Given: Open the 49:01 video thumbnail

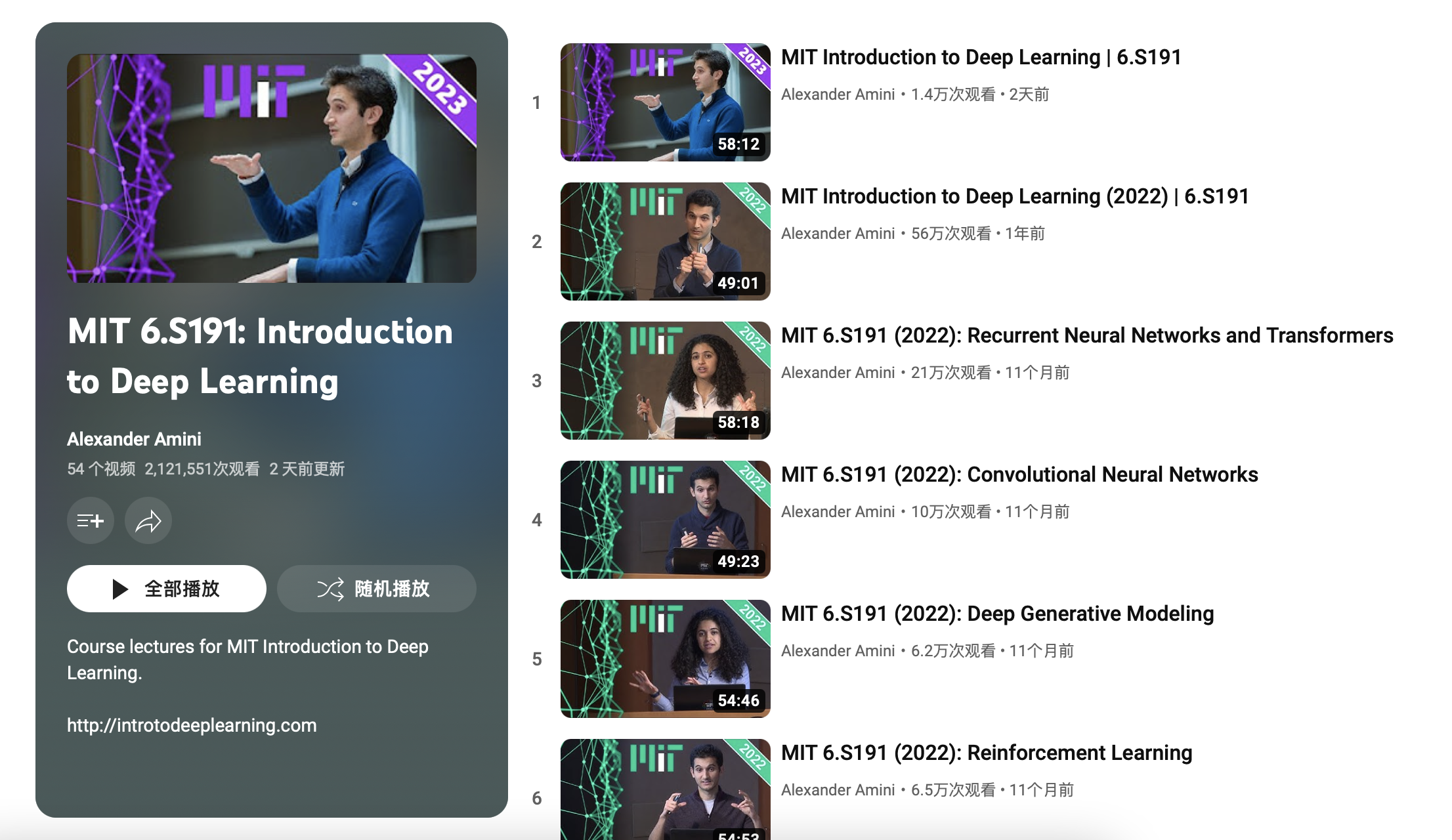Looking at the screenshot, I should [666, 241].
